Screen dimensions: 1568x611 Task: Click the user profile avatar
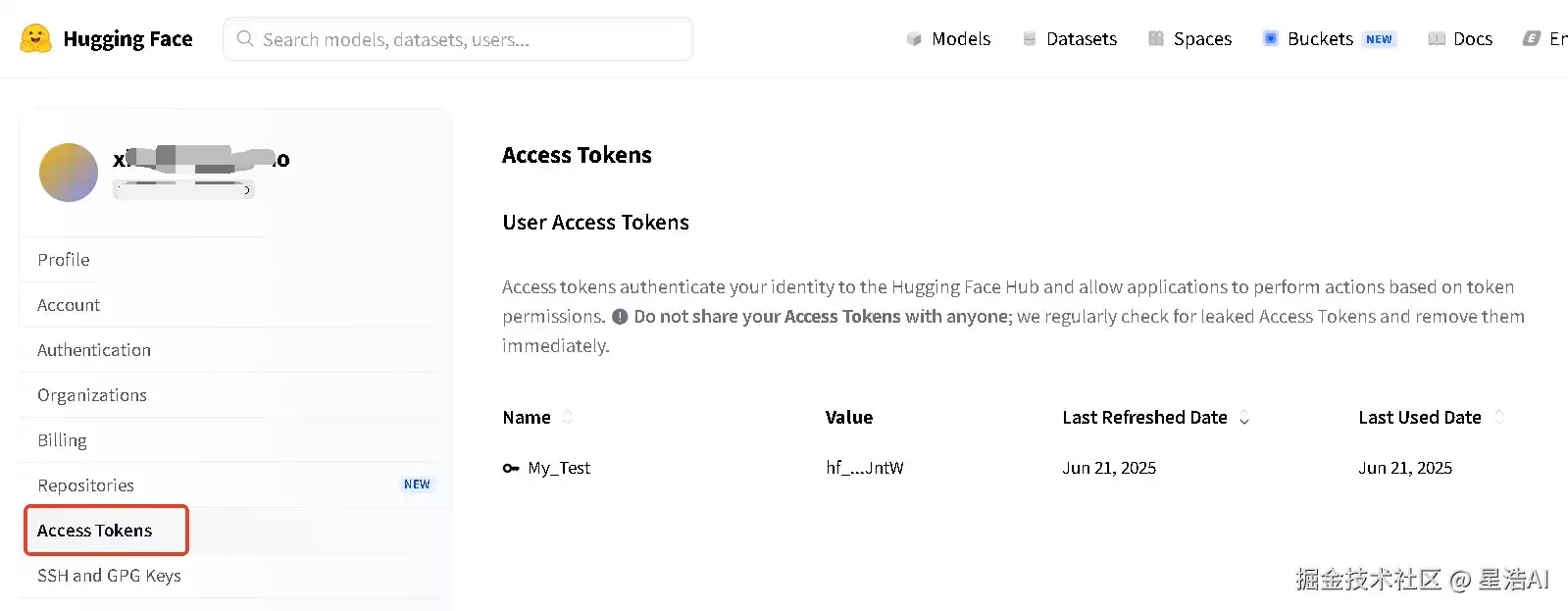[69, 173]
